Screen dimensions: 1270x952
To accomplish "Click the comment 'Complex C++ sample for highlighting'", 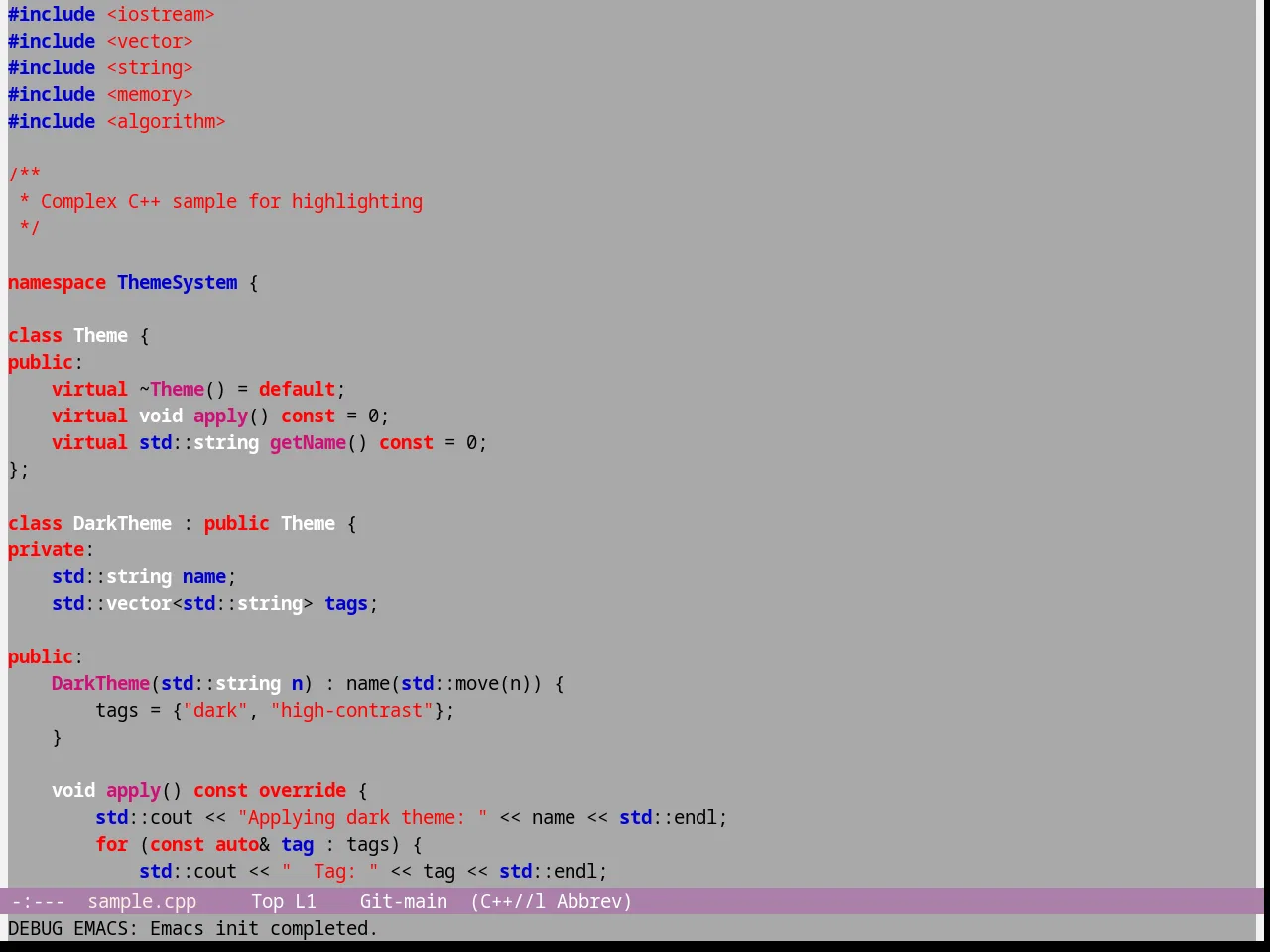I will (x=231, y=202).
